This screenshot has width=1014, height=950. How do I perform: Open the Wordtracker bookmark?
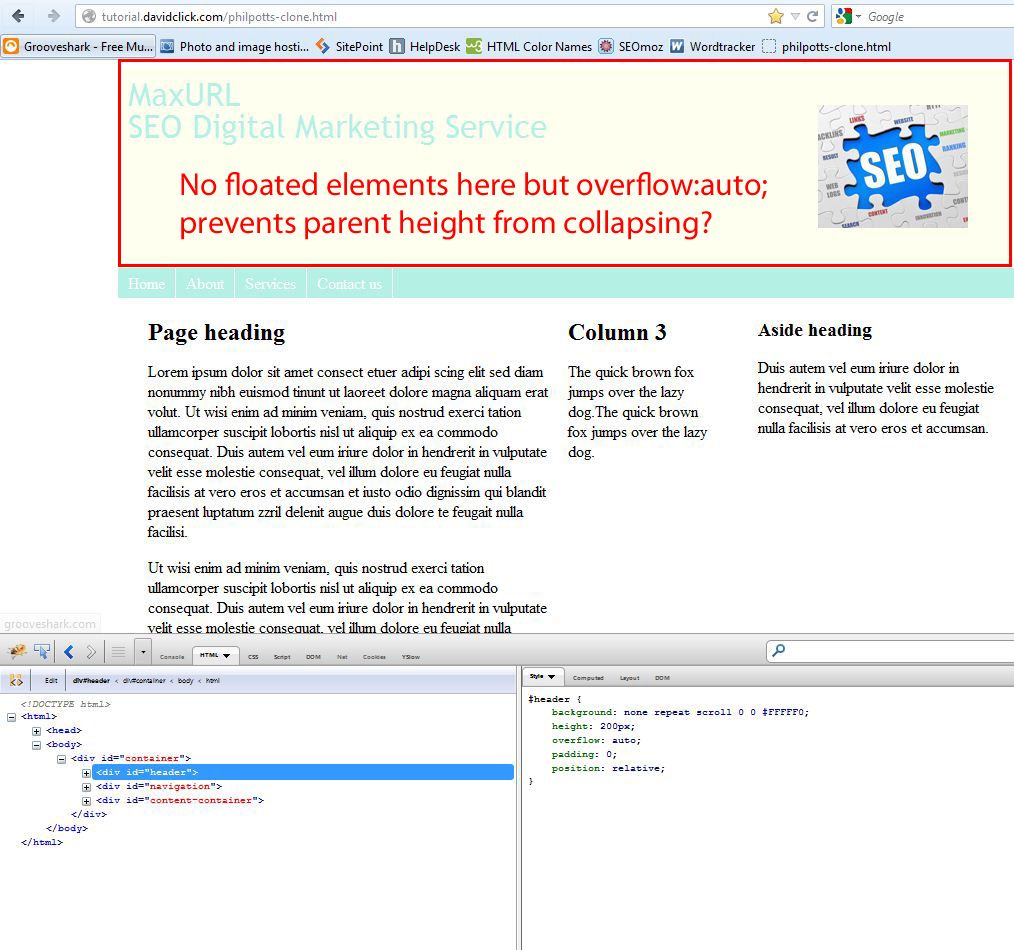[712, 47]
